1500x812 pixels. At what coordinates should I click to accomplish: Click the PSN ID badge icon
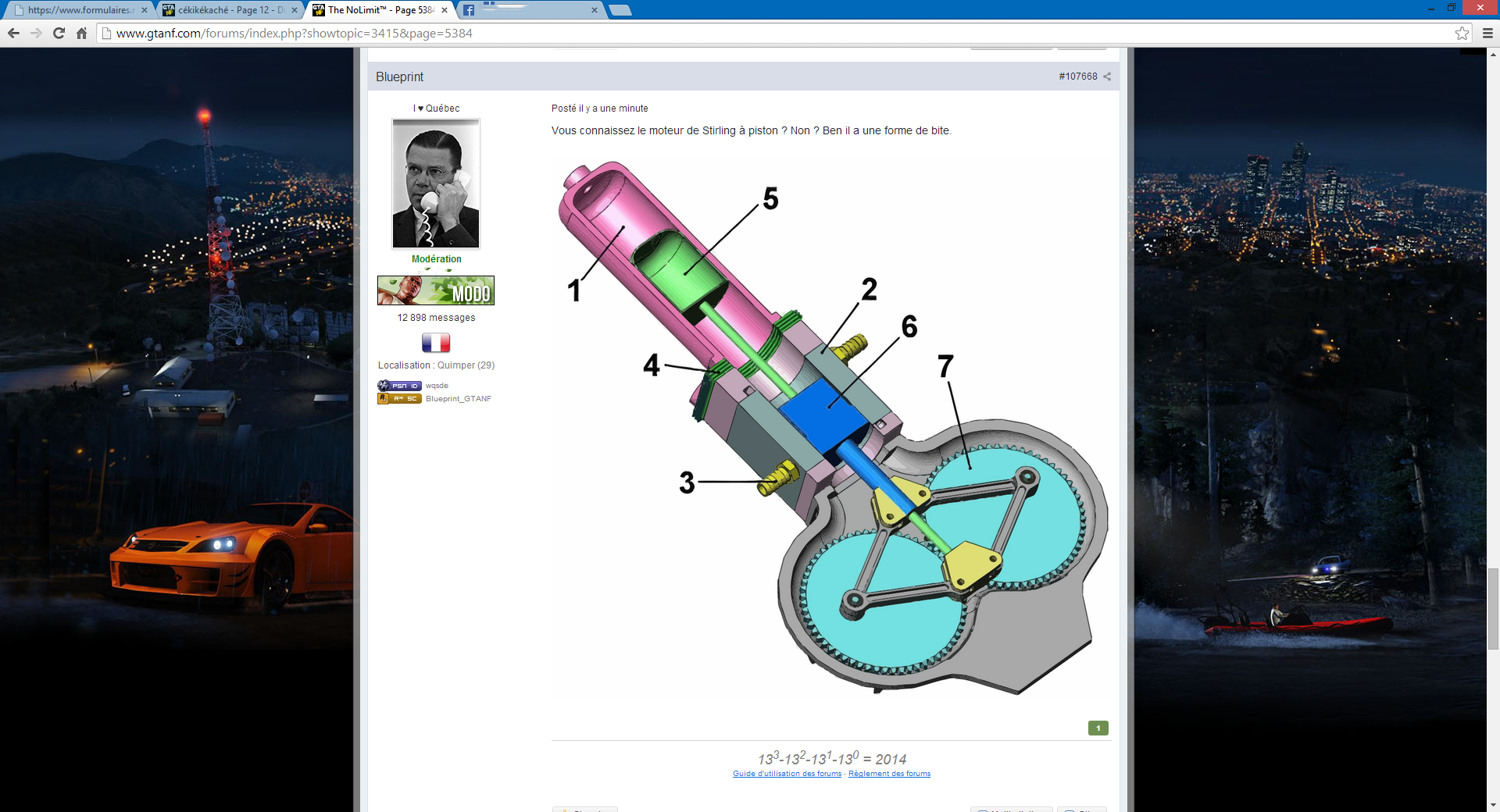pyautogui.click(x=399, y=386)
